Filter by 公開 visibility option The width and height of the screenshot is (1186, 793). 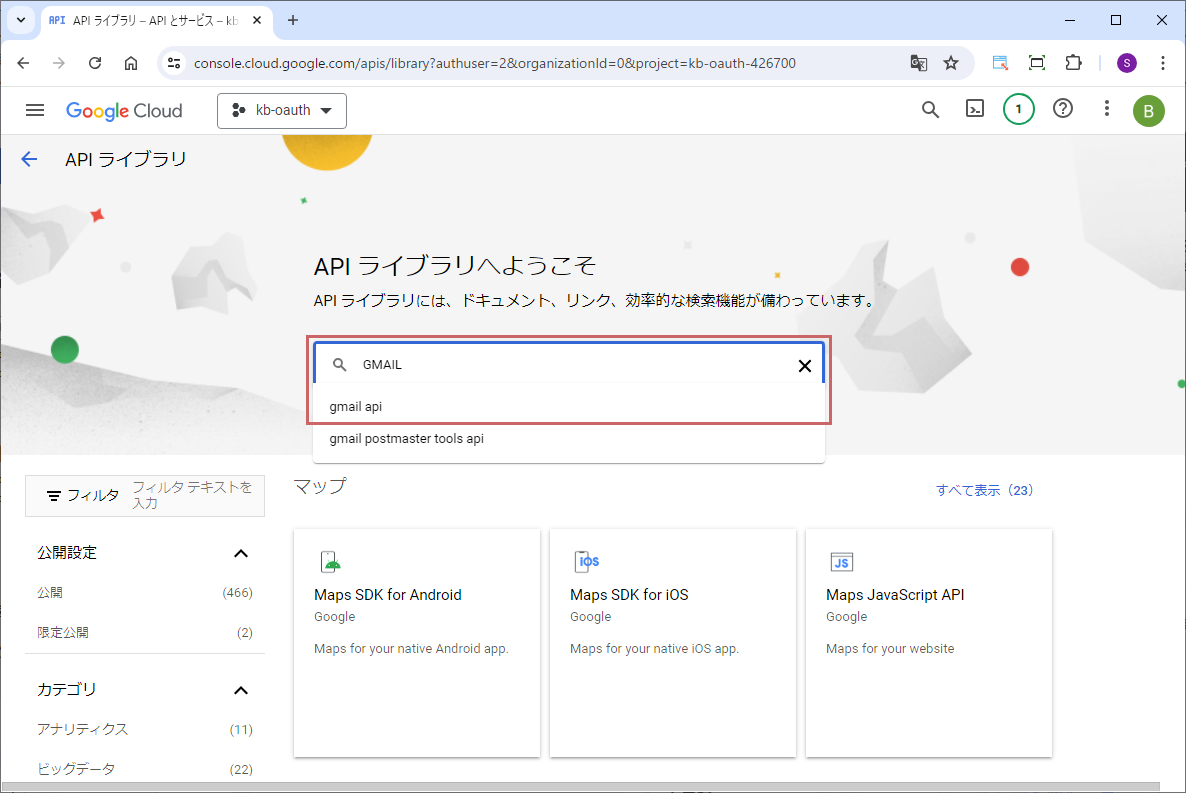tap(50, 593)
